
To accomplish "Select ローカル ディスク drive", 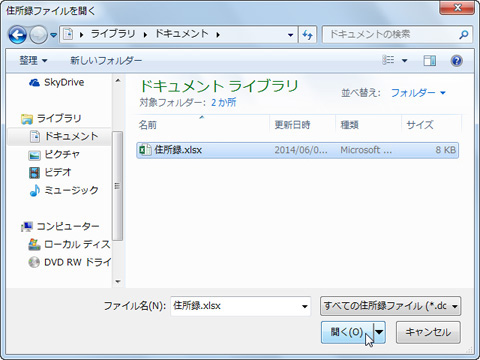I will click(x=69, y=244).
